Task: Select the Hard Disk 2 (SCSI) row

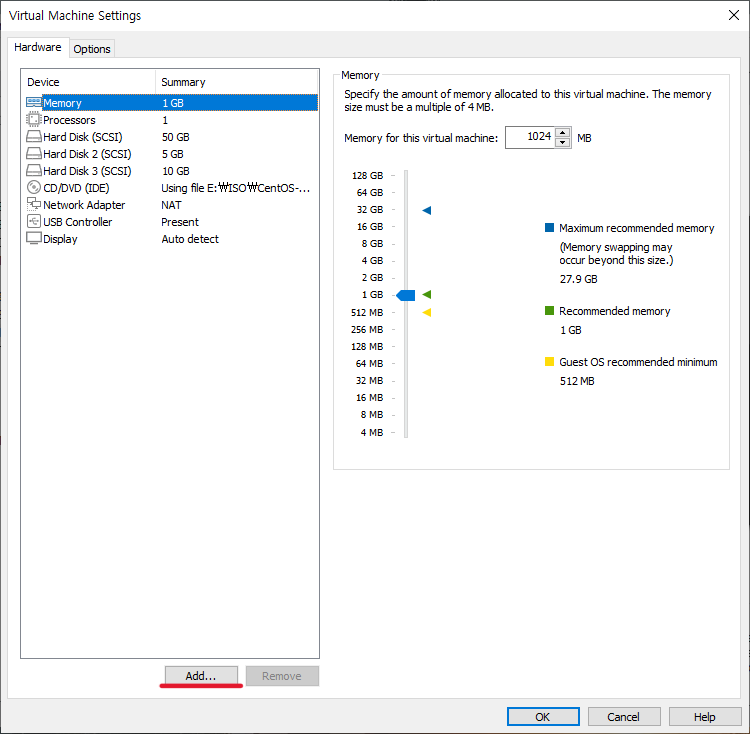Action: tap(171, 154)
